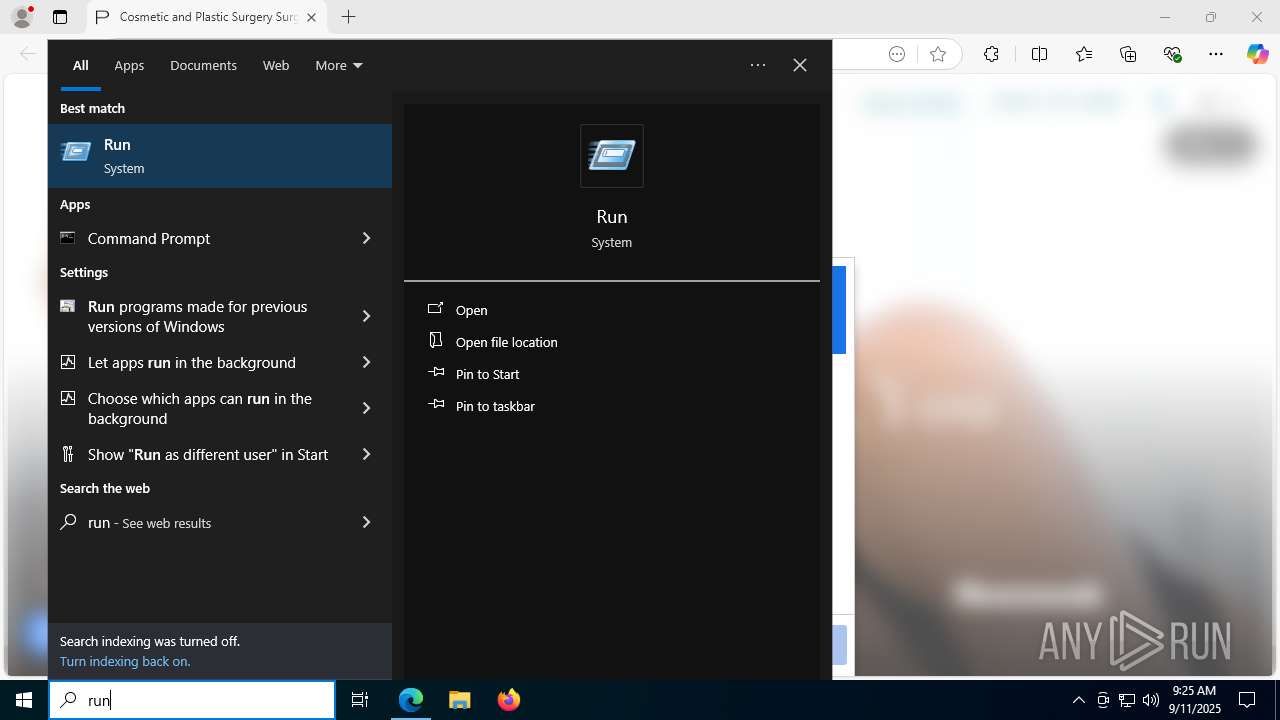Screen dimensions: 1280x720
Task: Open Edge Browser essentials icon
Action: pos(1173,55)
